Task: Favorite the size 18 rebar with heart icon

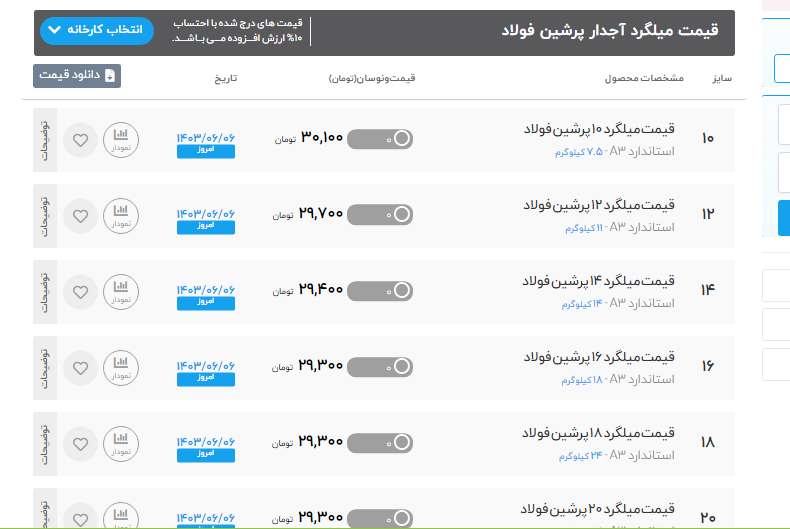Action: pyautogui.click(x=80, y=443)
